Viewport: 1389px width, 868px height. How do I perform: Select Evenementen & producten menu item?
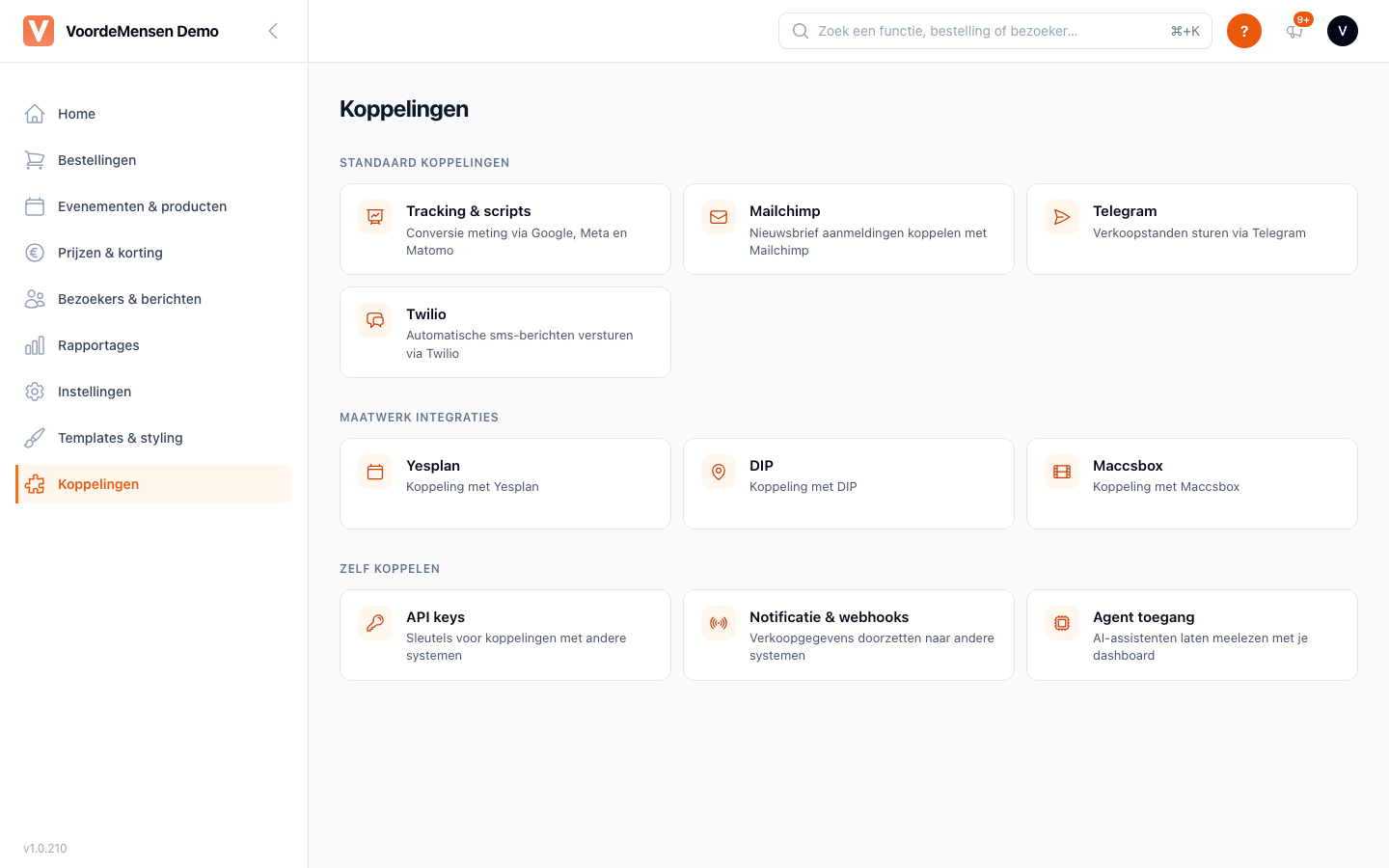click(154, 206)
